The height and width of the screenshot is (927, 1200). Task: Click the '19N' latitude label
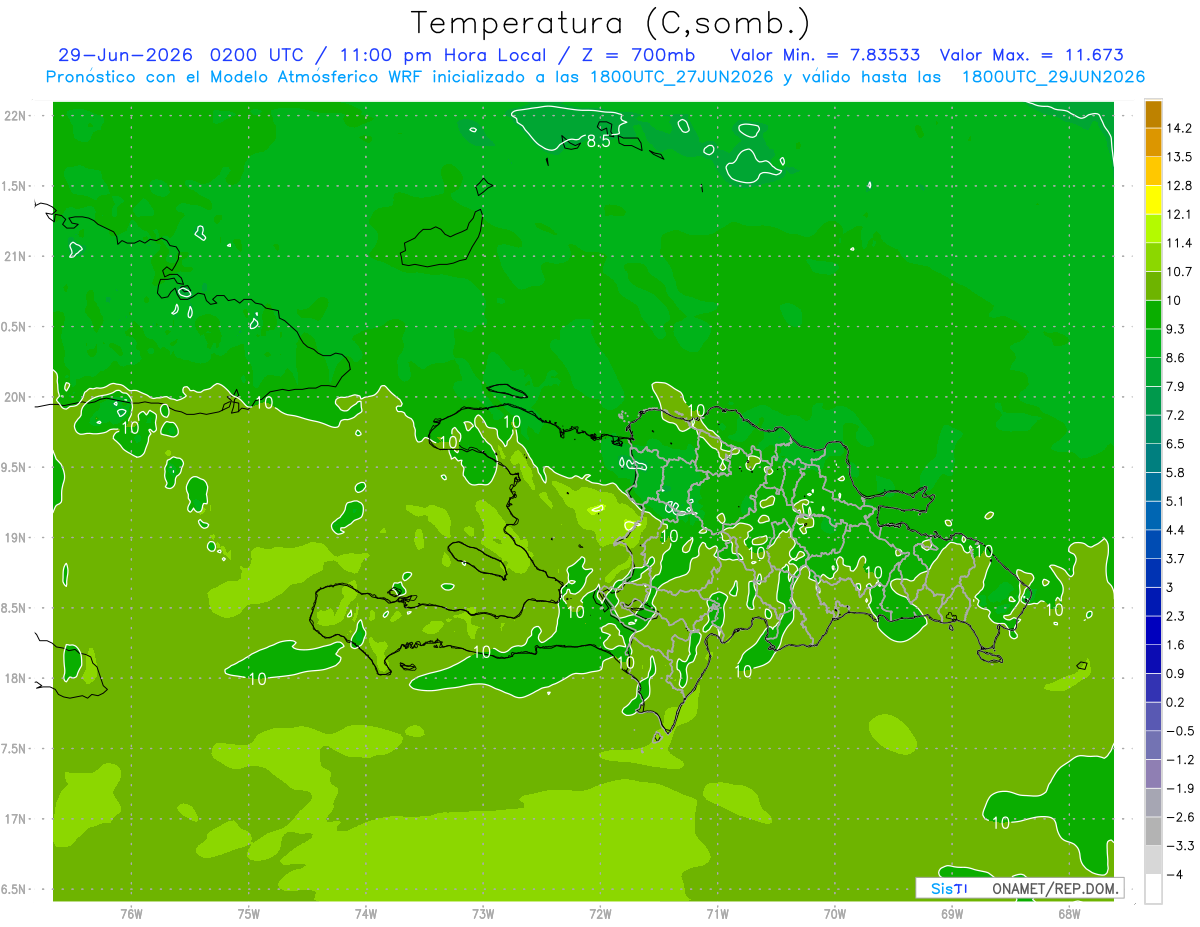16,538
